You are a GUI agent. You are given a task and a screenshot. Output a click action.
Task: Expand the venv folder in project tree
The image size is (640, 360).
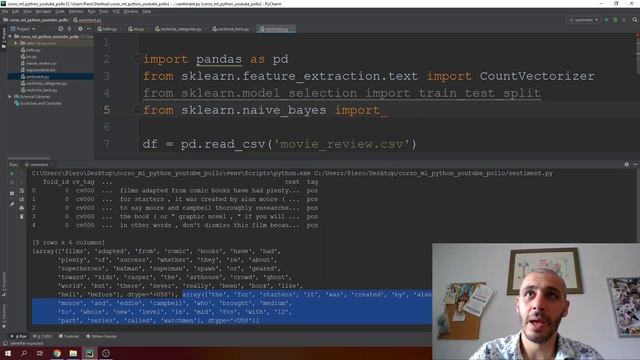pyautogui.click(x=16, y=43)
